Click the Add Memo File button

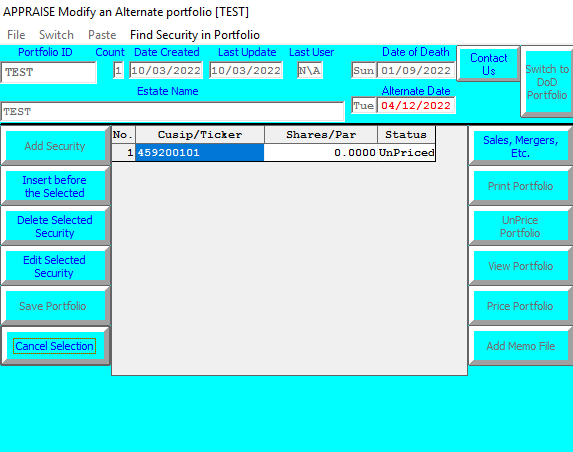pyautogui.click(x=520, y=346)
